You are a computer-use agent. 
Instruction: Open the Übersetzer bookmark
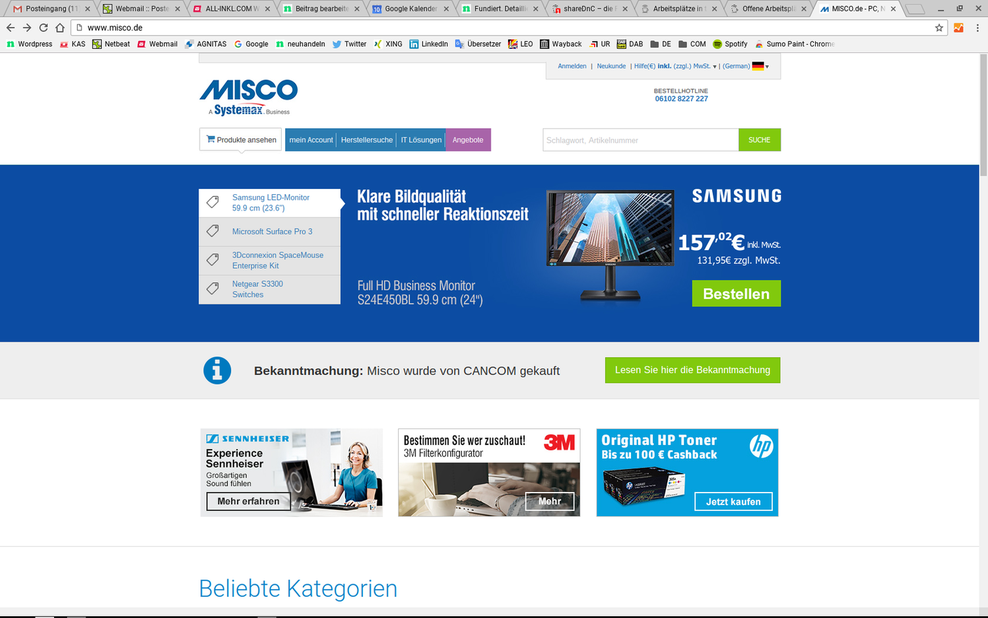(x=478, y=44)
